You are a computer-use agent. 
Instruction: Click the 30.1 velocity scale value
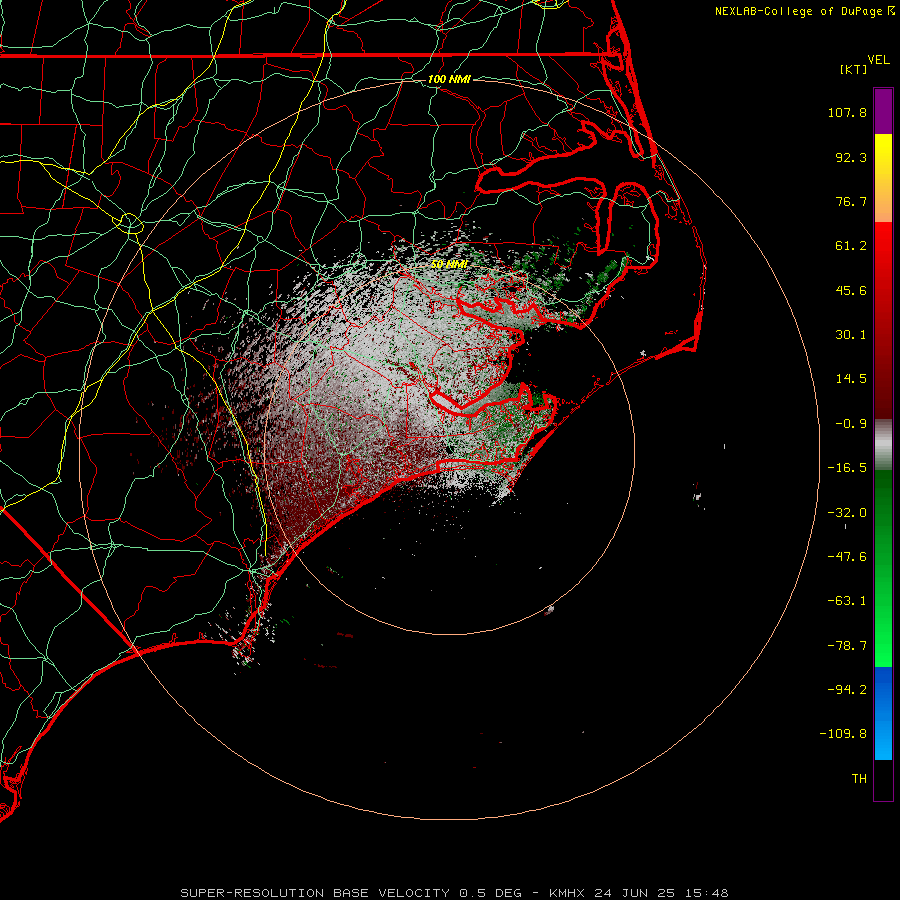(x=851, y=335)
